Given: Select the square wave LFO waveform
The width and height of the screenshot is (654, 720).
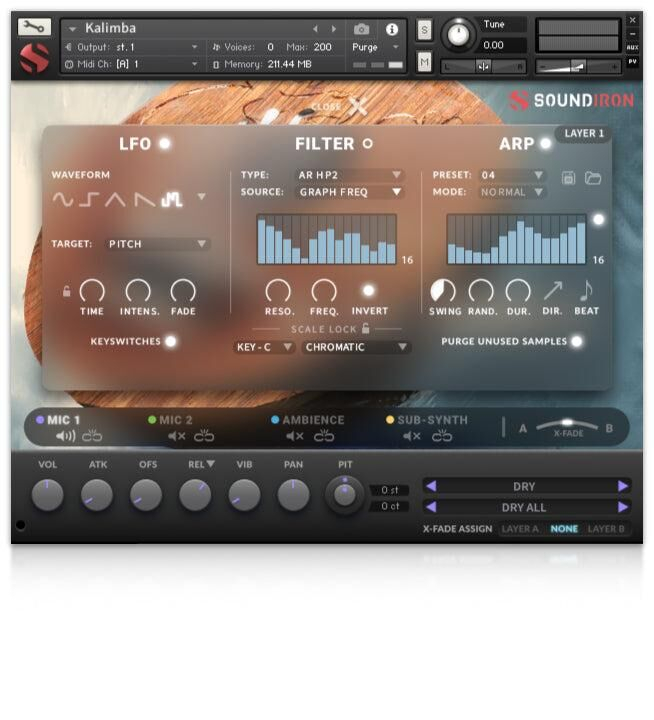Looking at the screenshot, I should coord(90,199).
